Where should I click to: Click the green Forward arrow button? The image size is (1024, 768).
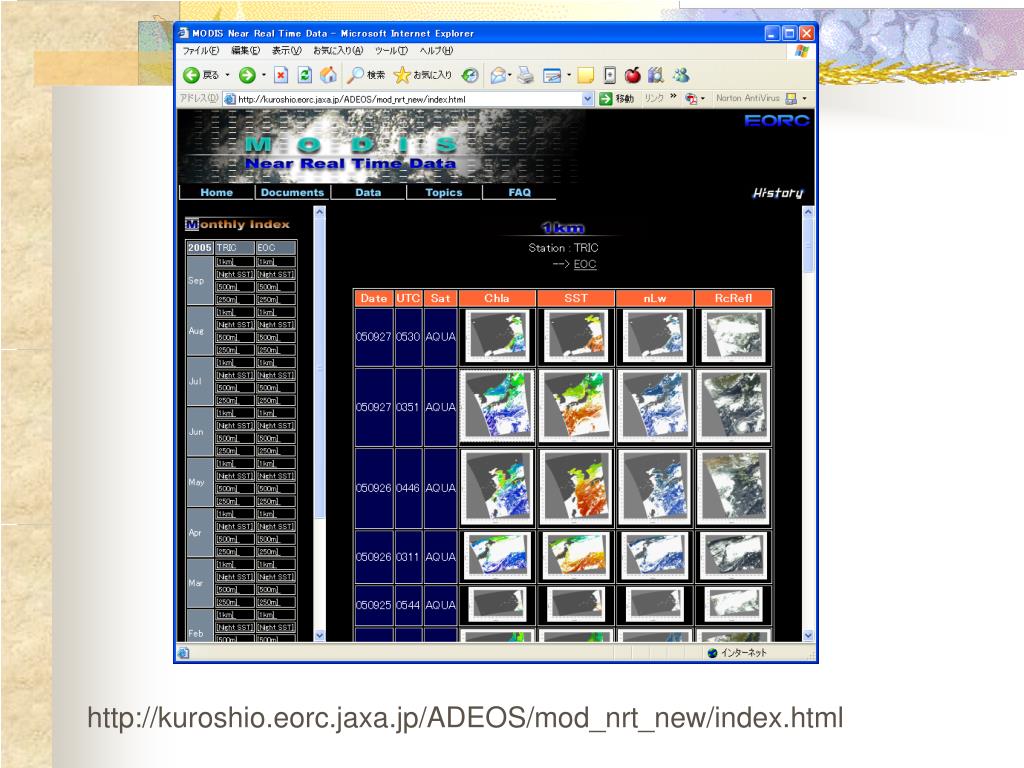pos(247,75)
